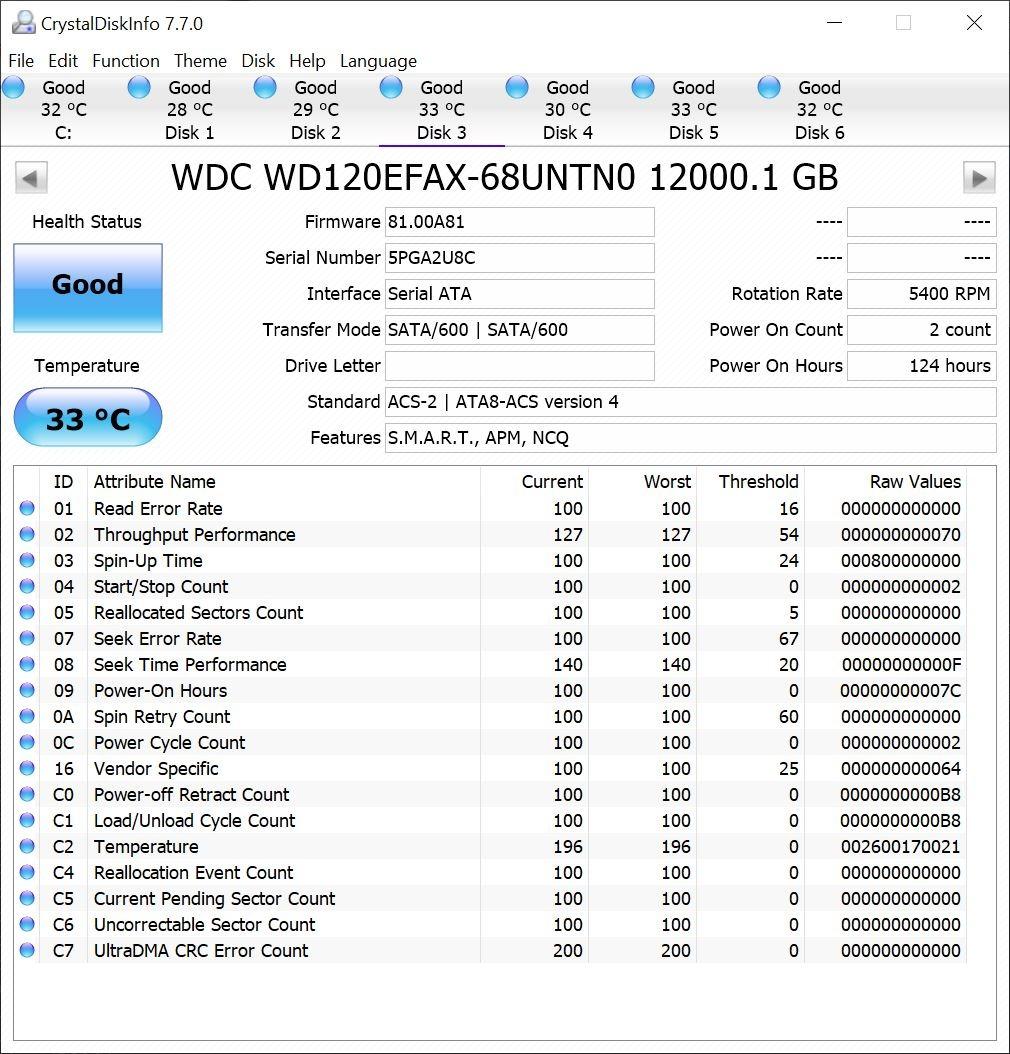Open the Edit menu
Image resolution: width=1010 pixels, height=1054 pixels.
click(x=62, y=61)
